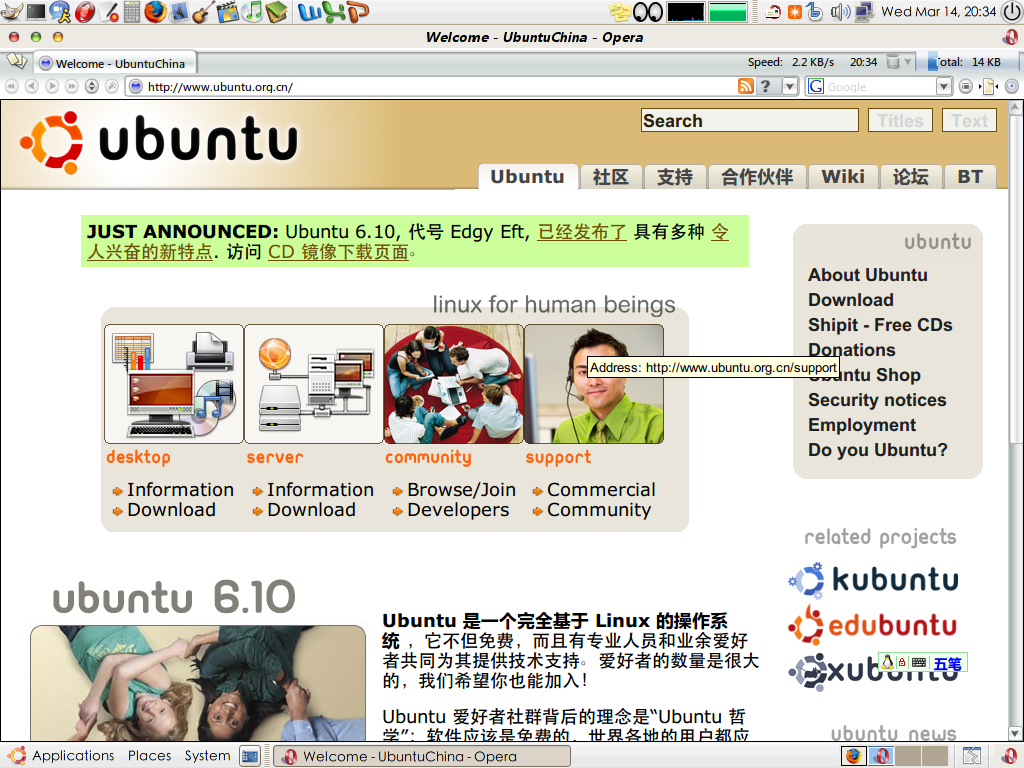The image size is (1024, 768).
Task: Open the Terminal launcher in top panel
Action: 36,11
